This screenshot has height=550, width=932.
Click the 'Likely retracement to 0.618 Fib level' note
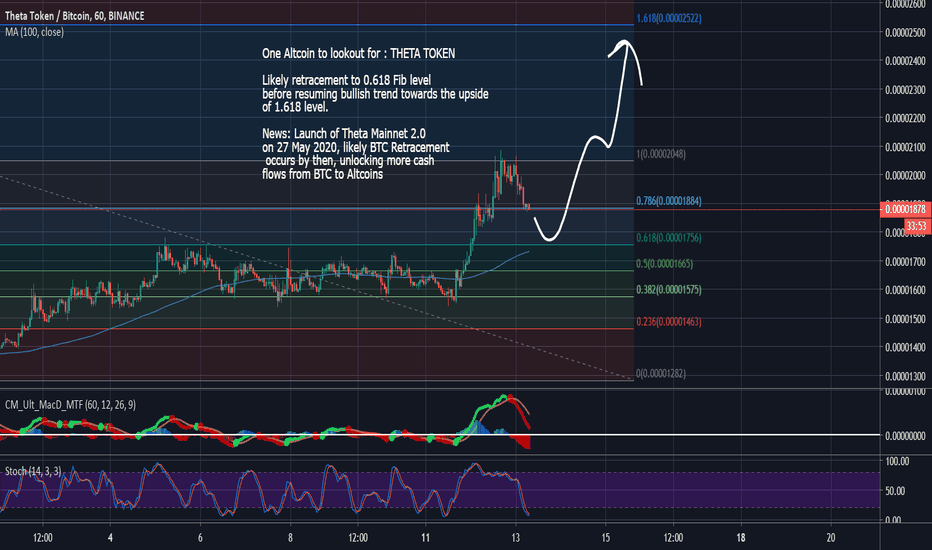point(375,94)
